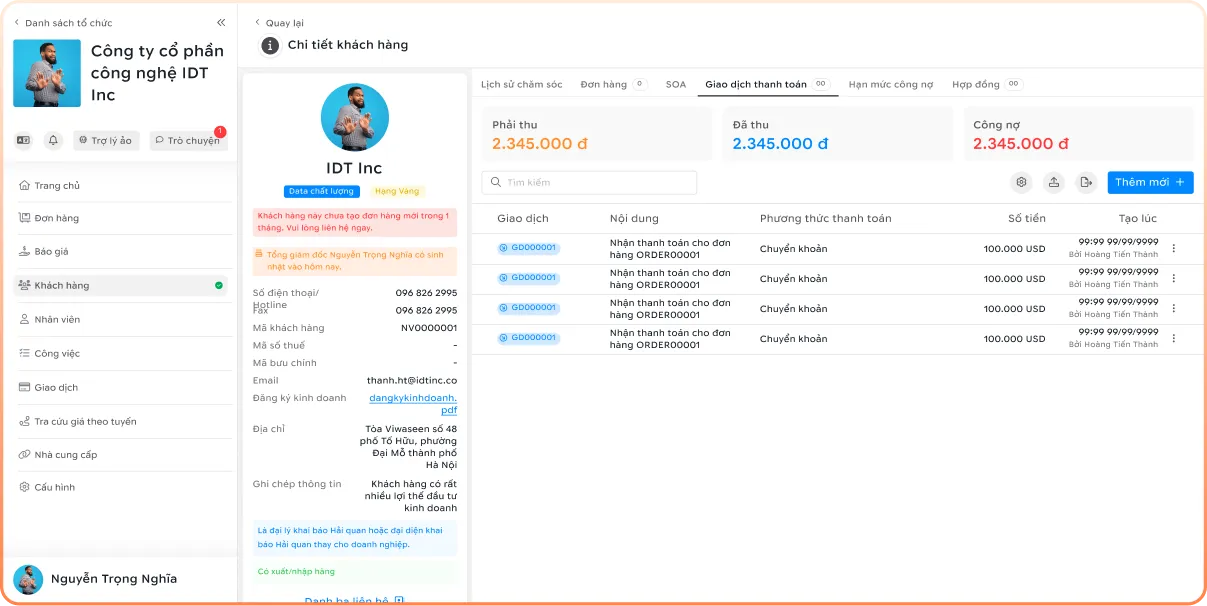Switch to the Đơn hàng tab
Image resolution: width=1207 pixels, height=606 pixels.
coord(614,85)
